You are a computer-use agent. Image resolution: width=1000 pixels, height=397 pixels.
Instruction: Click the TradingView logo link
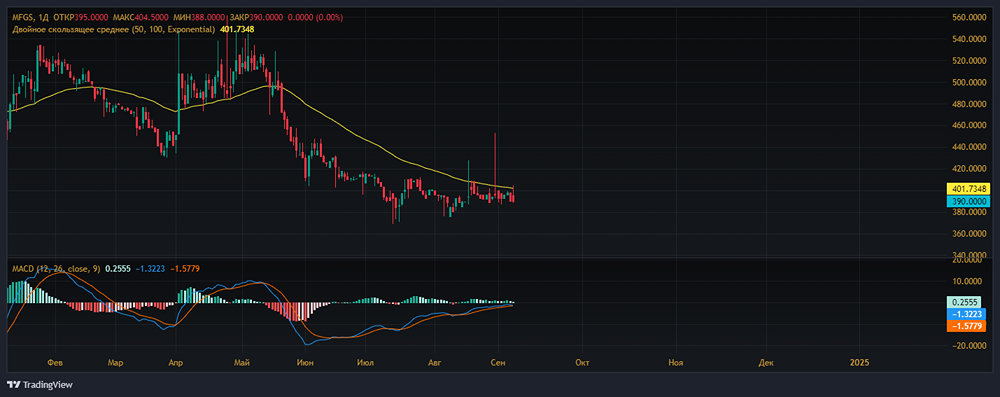tap(40, 385)
